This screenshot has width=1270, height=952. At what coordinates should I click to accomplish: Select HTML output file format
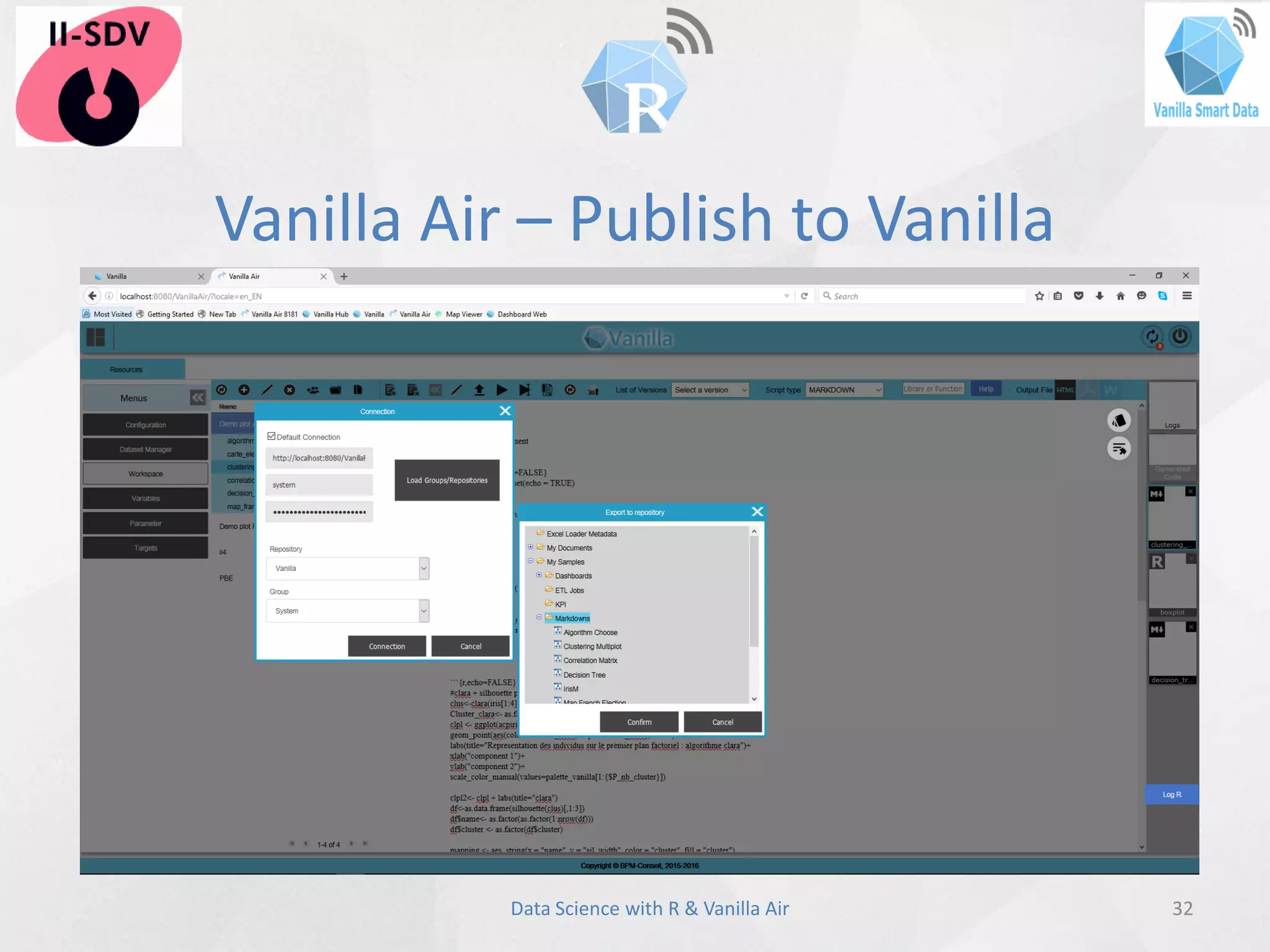pyautogui.click(x=1065, y=390)
